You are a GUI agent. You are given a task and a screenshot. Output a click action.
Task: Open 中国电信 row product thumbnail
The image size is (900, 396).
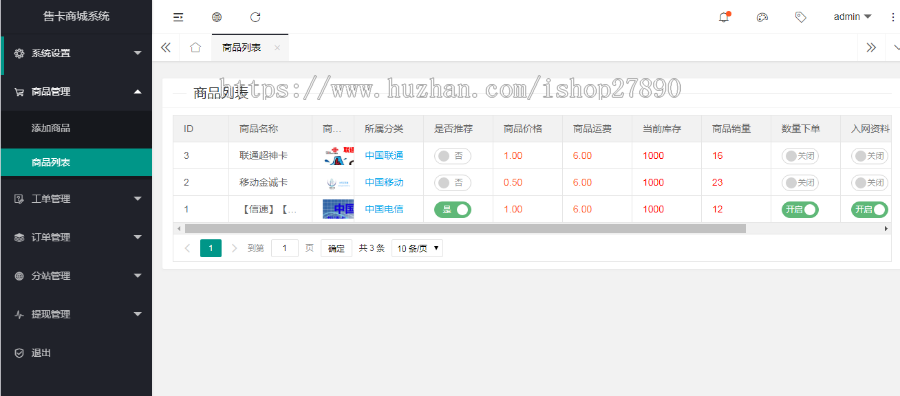click(x=338, y=209)
